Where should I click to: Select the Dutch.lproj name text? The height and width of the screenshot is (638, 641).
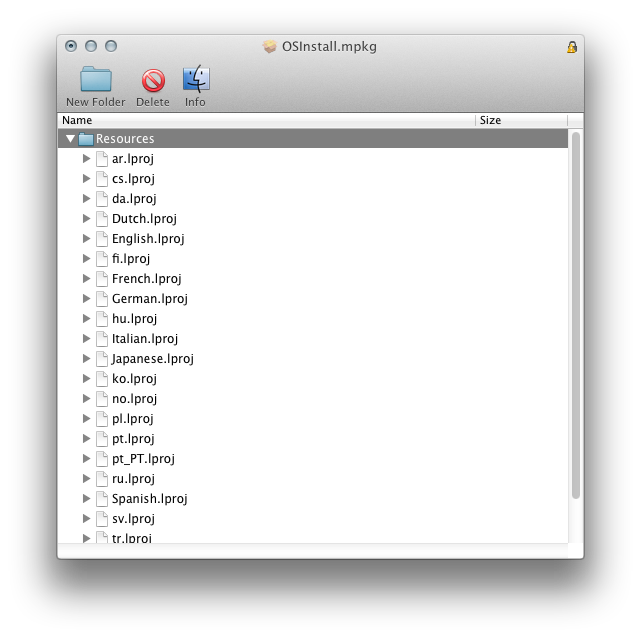coord(144,219)
